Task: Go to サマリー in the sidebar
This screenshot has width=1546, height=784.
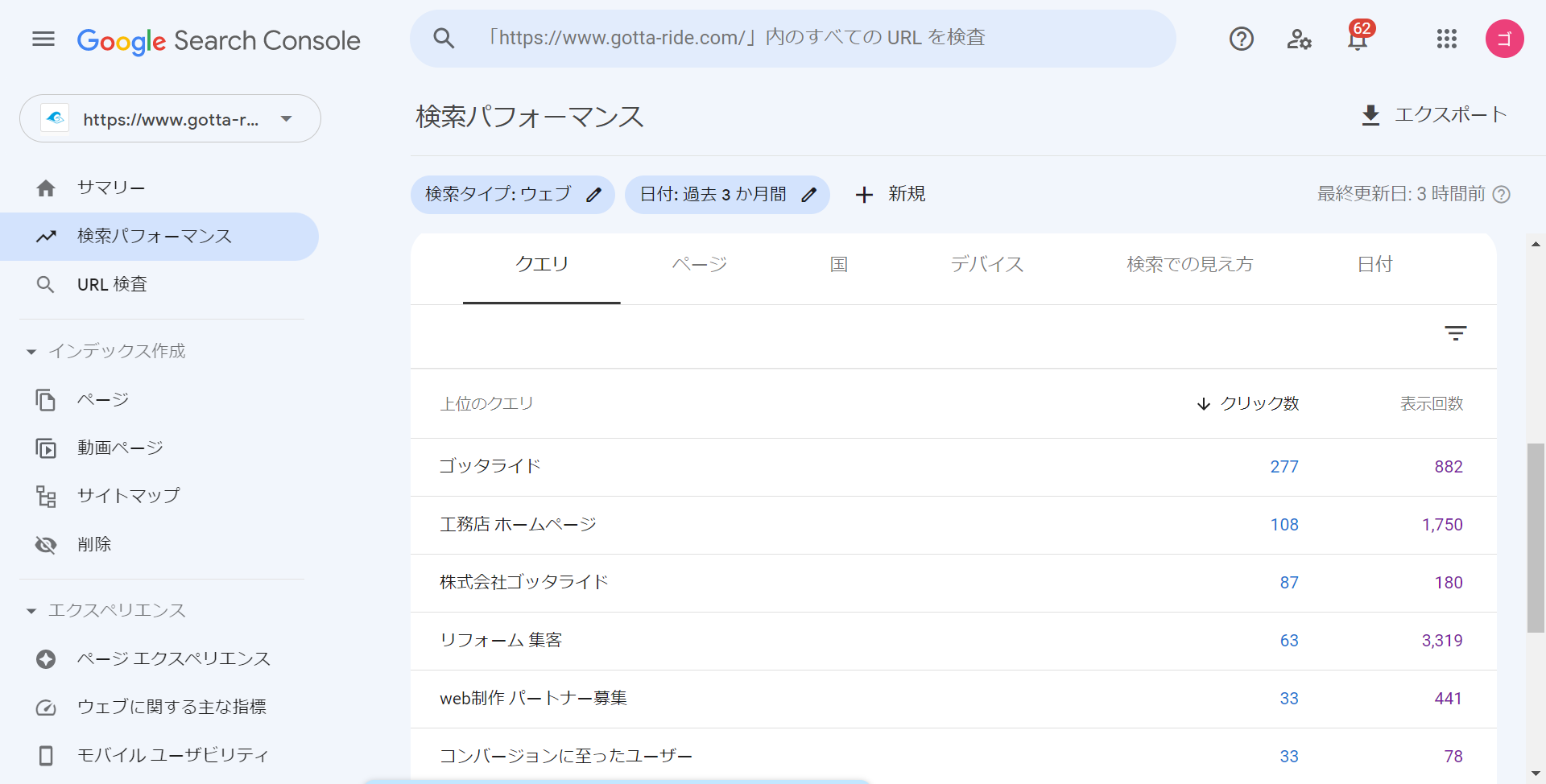Action: 111,188
